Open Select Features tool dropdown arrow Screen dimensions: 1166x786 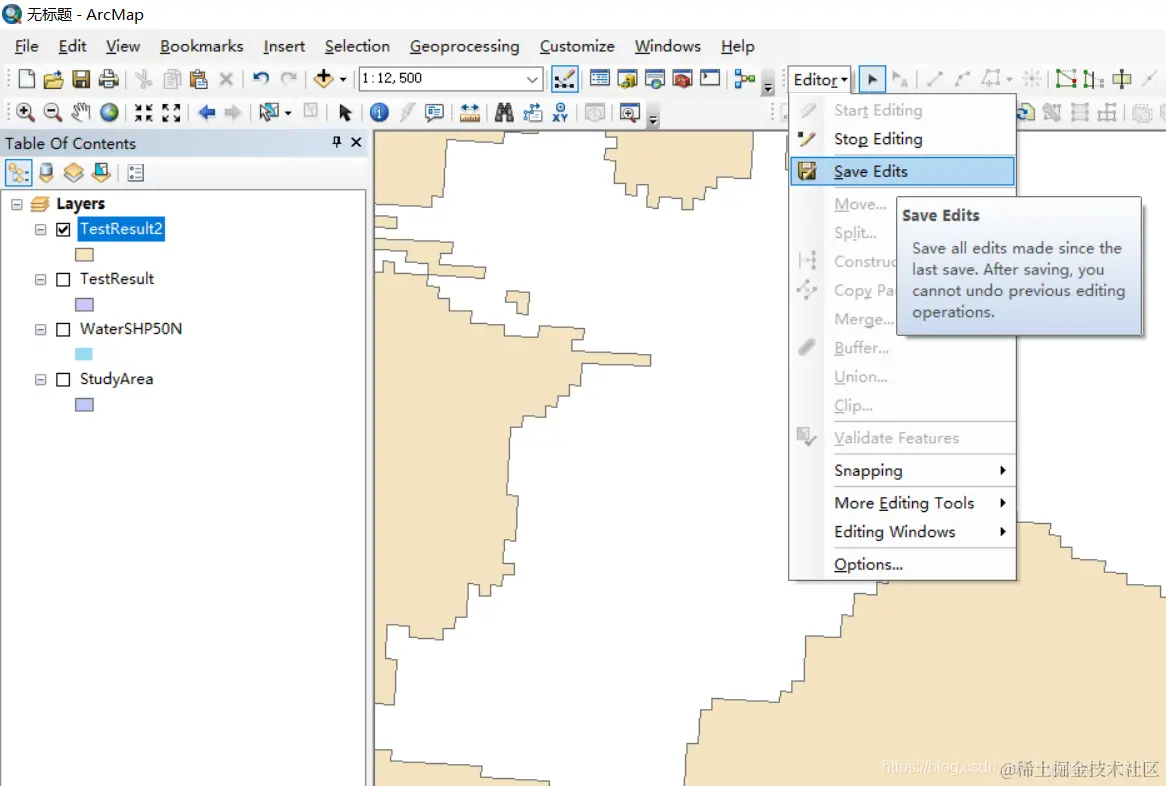pyautogui.click(x=288, y=113)
